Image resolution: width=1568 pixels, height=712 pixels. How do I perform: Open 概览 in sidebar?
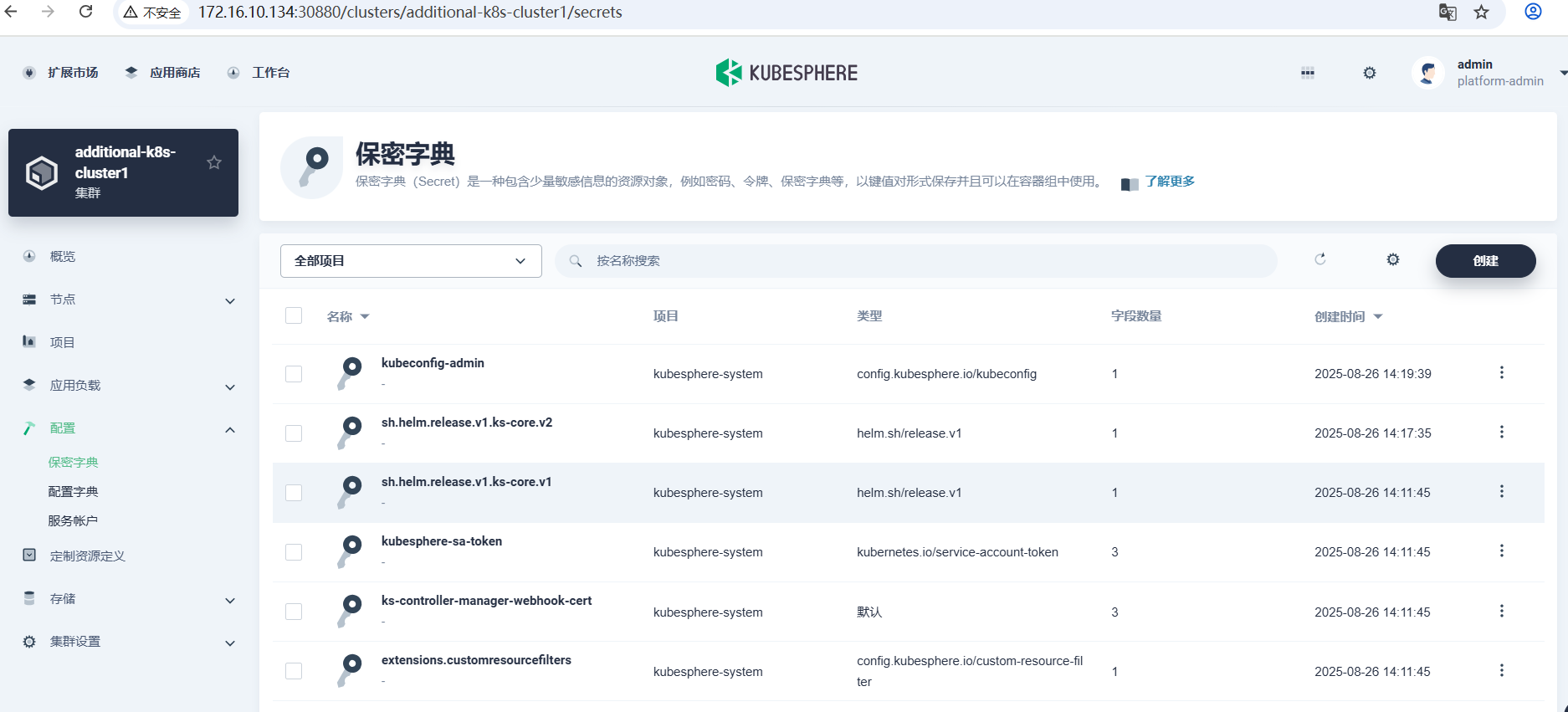point(63,256)
